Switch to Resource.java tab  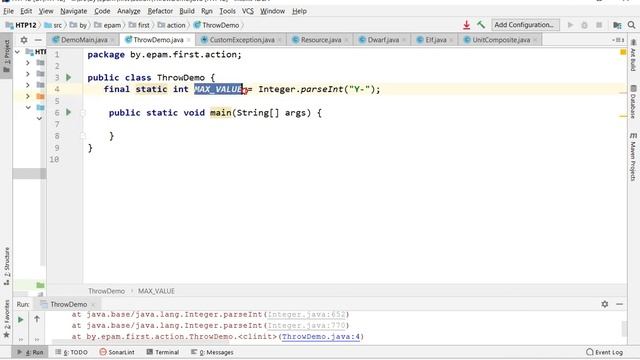click(321, 40)
